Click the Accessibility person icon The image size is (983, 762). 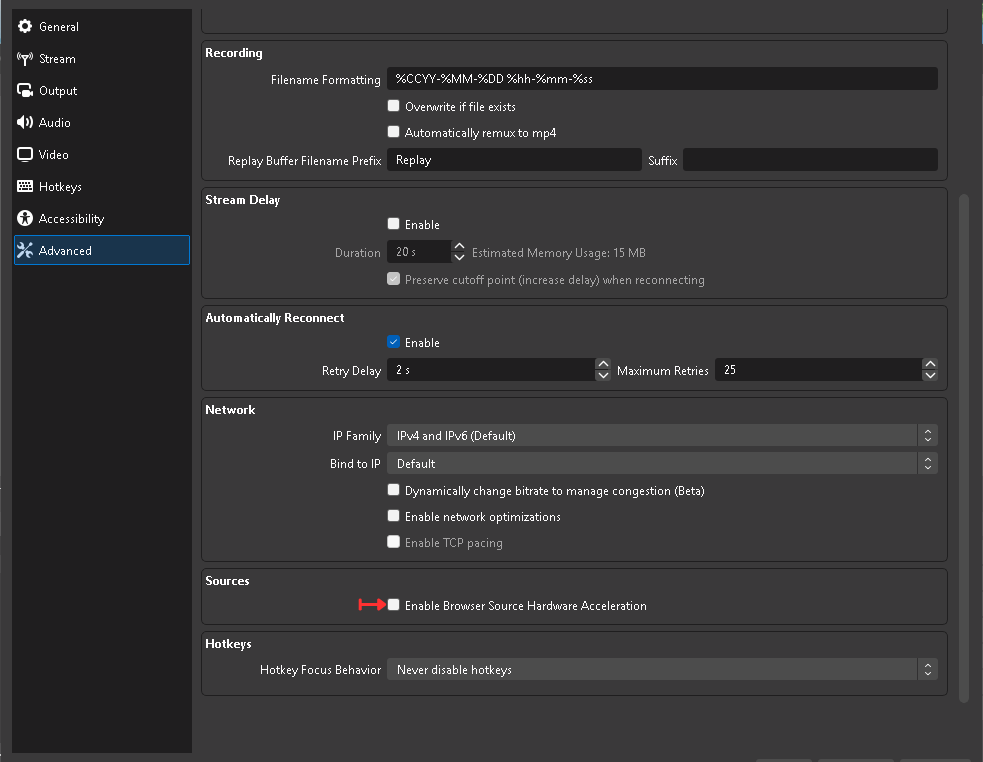[x=25, y=218]
